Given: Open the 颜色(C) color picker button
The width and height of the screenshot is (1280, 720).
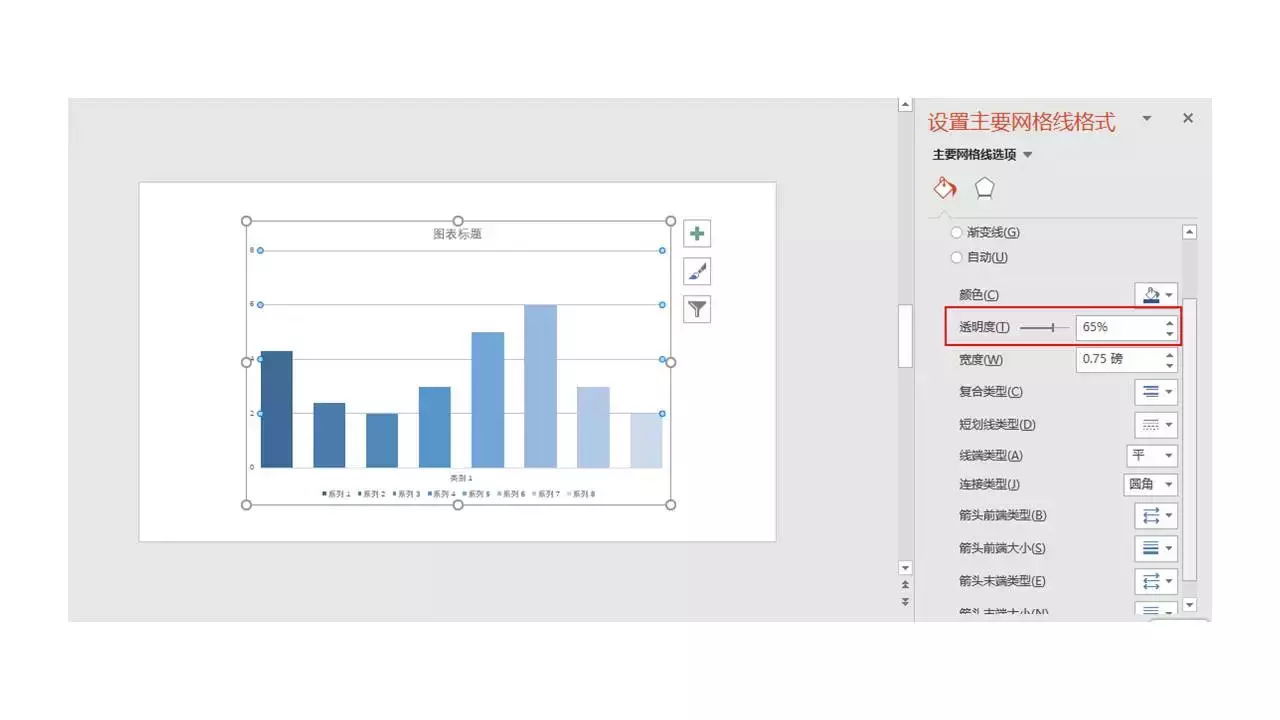Looking at the screenshot, I should pyautogui.click(x=1156, y=295).
